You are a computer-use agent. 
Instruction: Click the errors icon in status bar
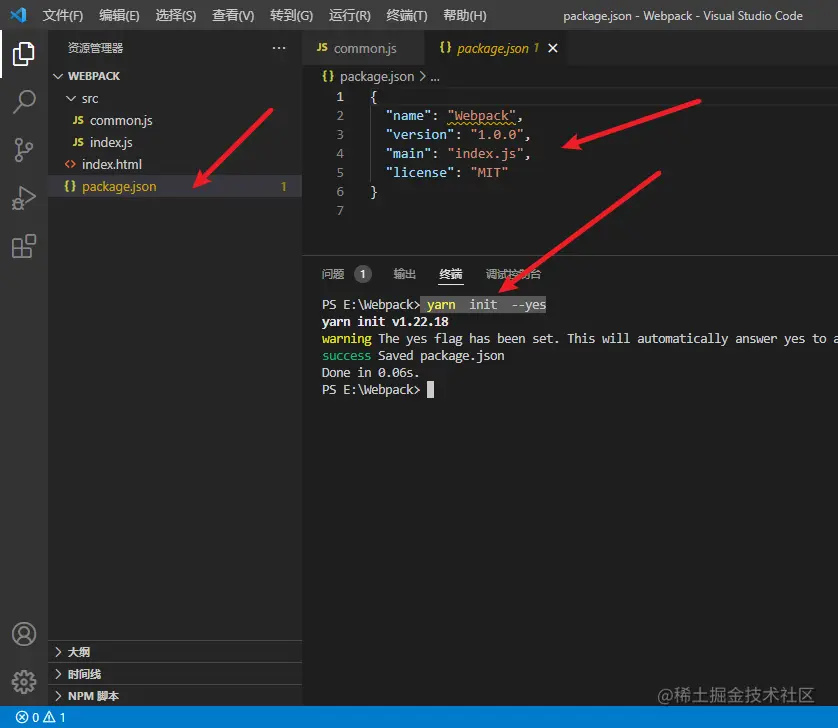pyautogui.click(x=22, y=717)
